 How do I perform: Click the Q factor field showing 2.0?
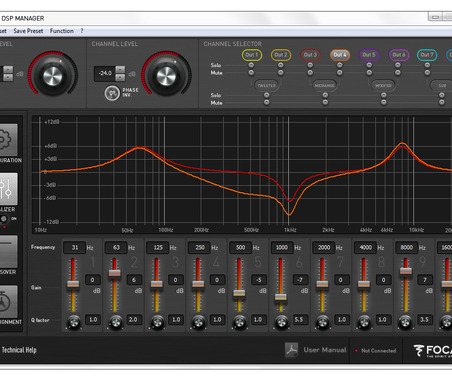(x=134, y=320)
